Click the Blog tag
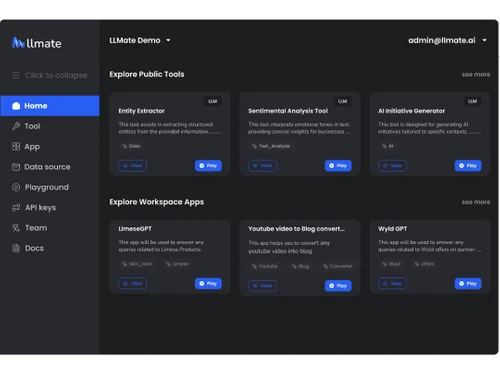Image resolution: width=500 pixels, height=375 pixels. pos(301,266)
